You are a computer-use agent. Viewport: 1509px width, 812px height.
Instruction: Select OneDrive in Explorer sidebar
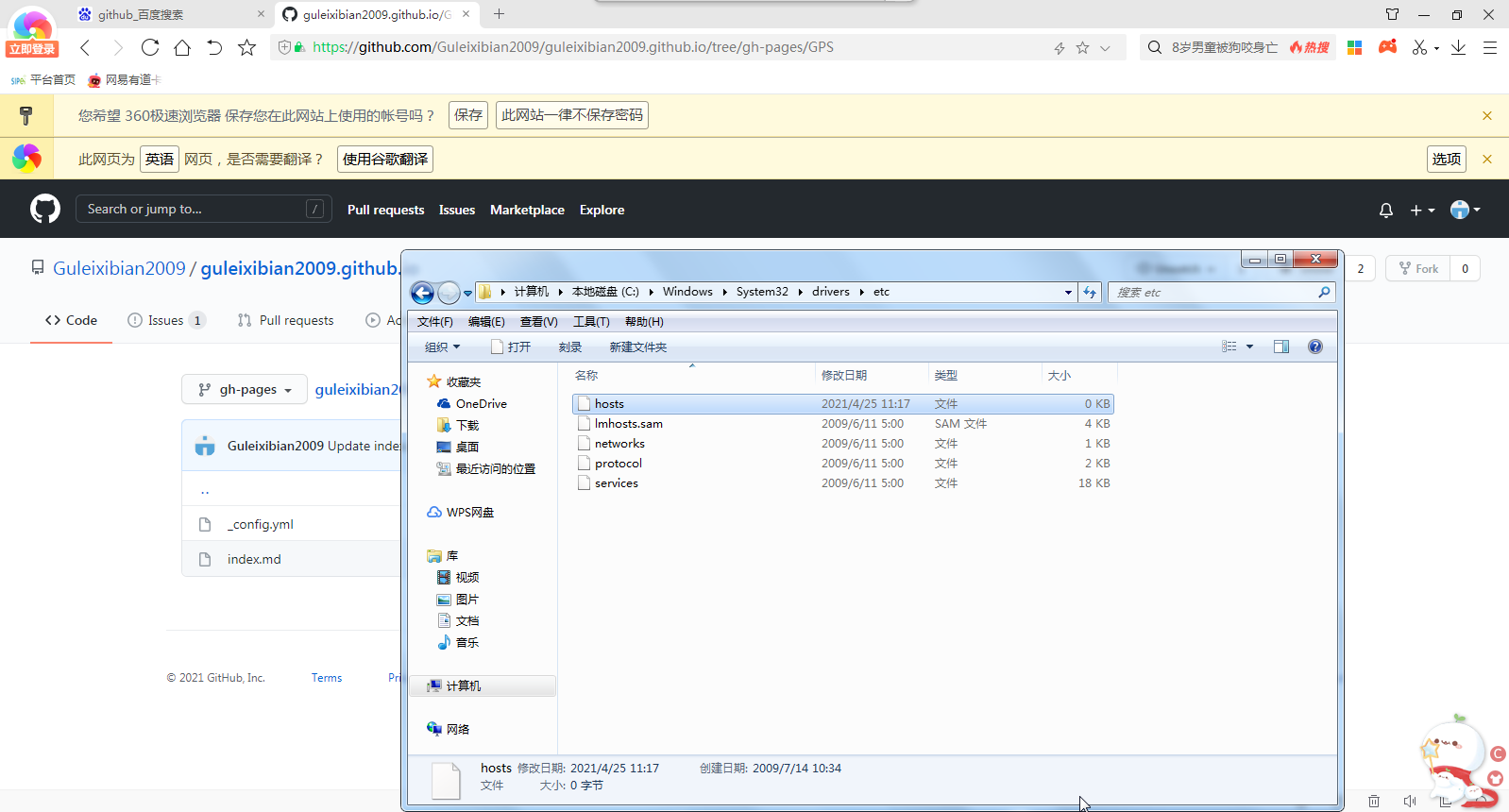tap(481, 404)
